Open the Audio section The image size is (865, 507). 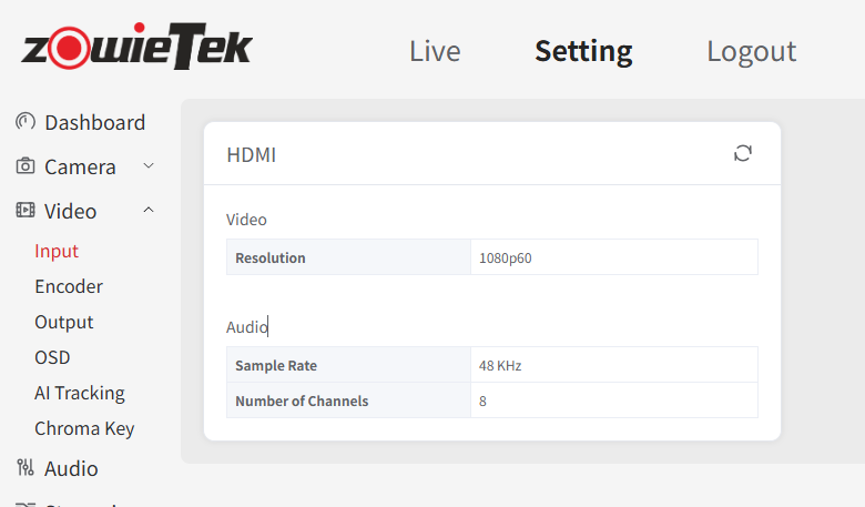point(71,468)
